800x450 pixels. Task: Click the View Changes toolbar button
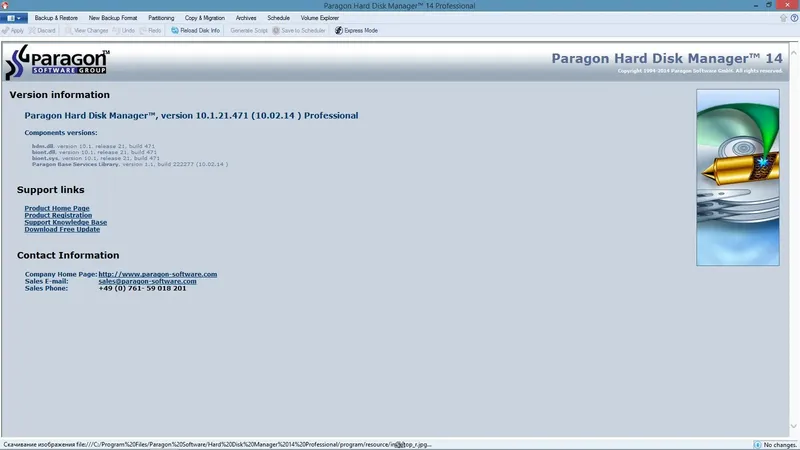click(87, 31)
